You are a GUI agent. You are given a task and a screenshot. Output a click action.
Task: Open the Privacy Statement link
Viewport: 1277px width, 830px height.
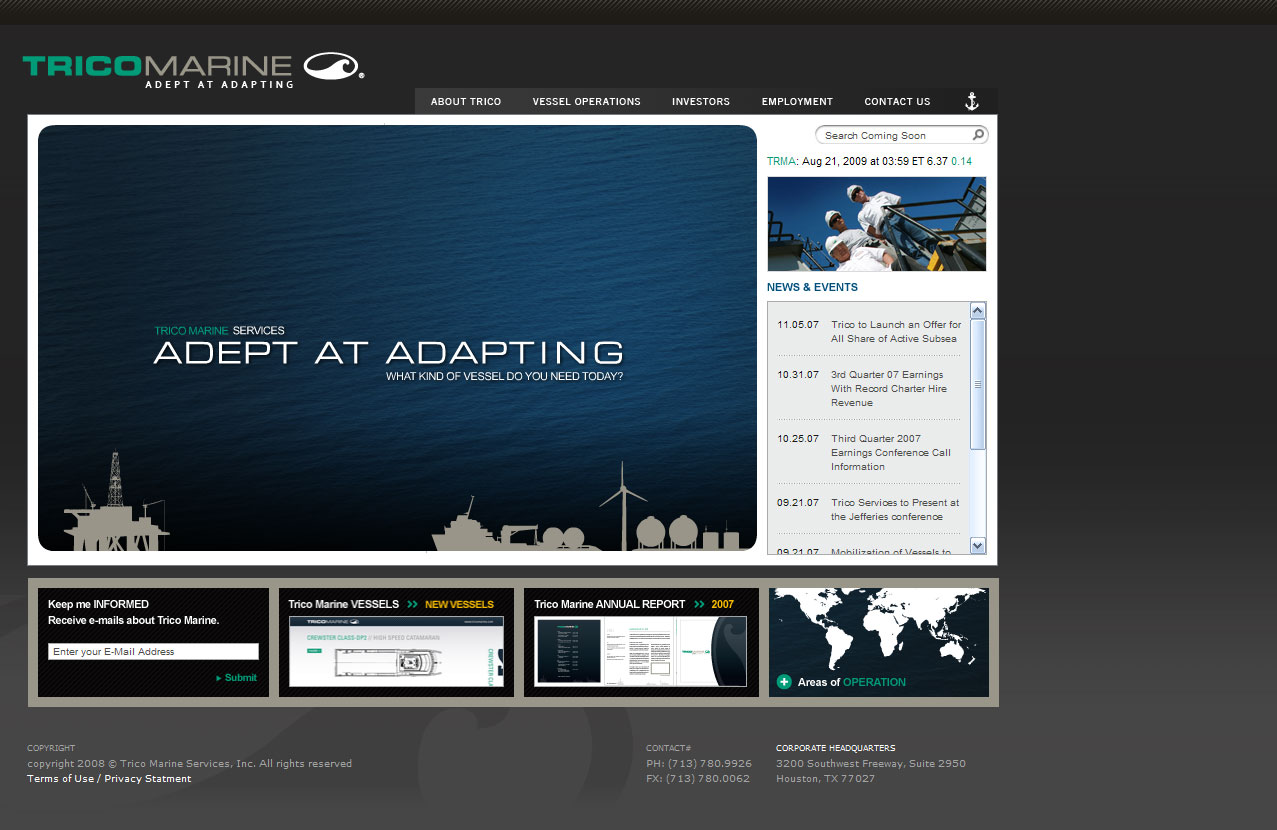tap(148, 779)
